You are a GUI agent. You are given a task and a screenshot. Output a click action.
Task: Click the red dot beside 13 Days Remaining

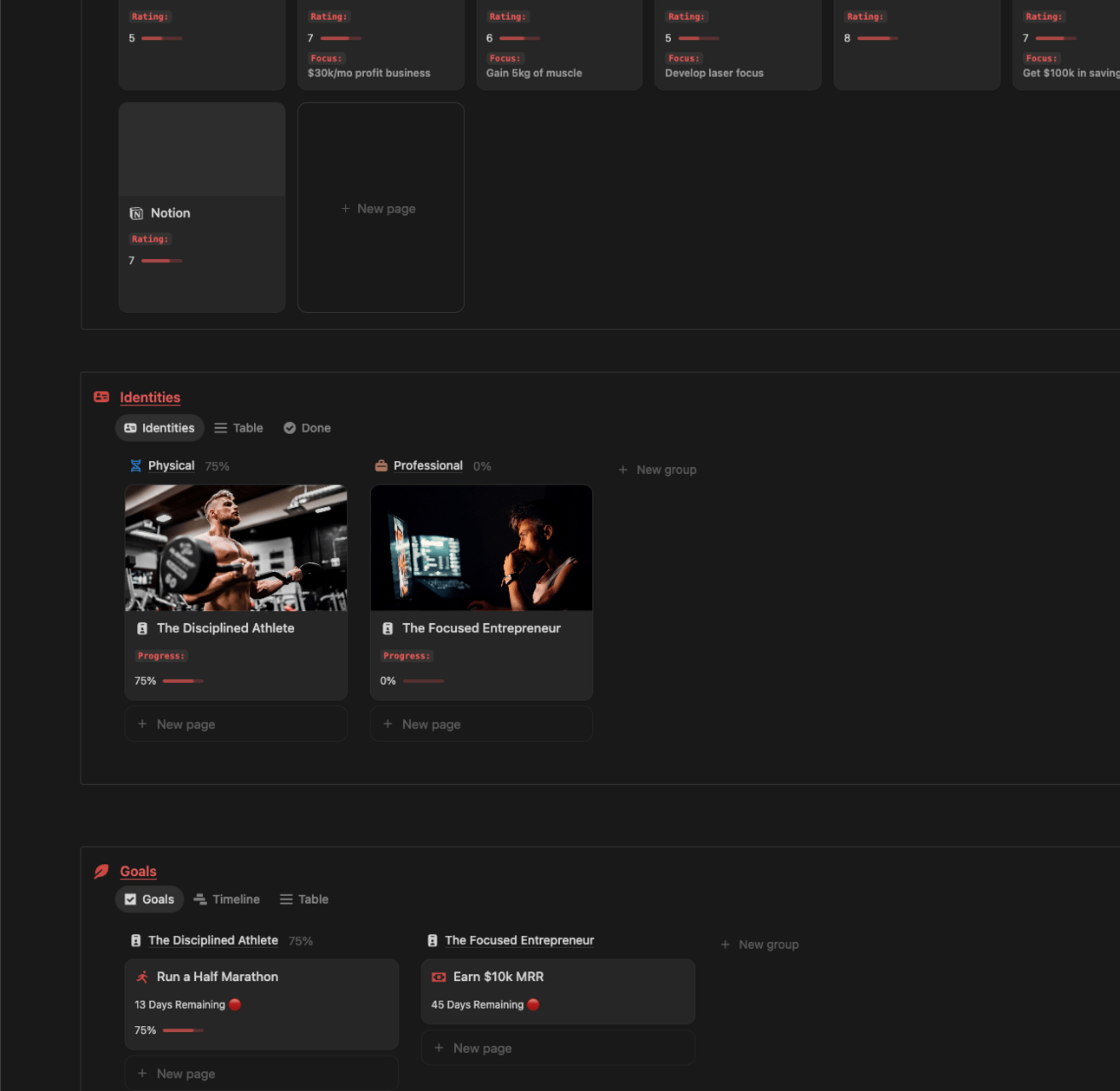coord(235,1004)
